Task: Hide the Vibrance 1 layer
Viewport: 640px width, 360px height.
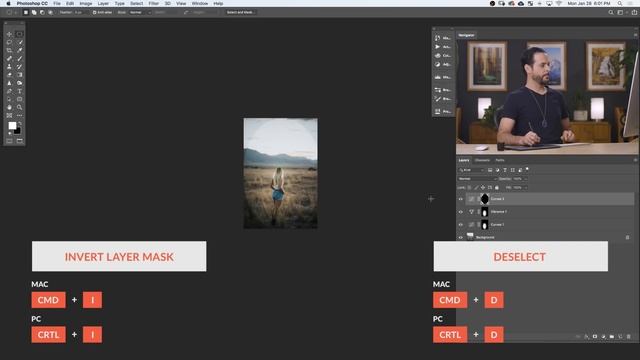Action: point(461,212)
